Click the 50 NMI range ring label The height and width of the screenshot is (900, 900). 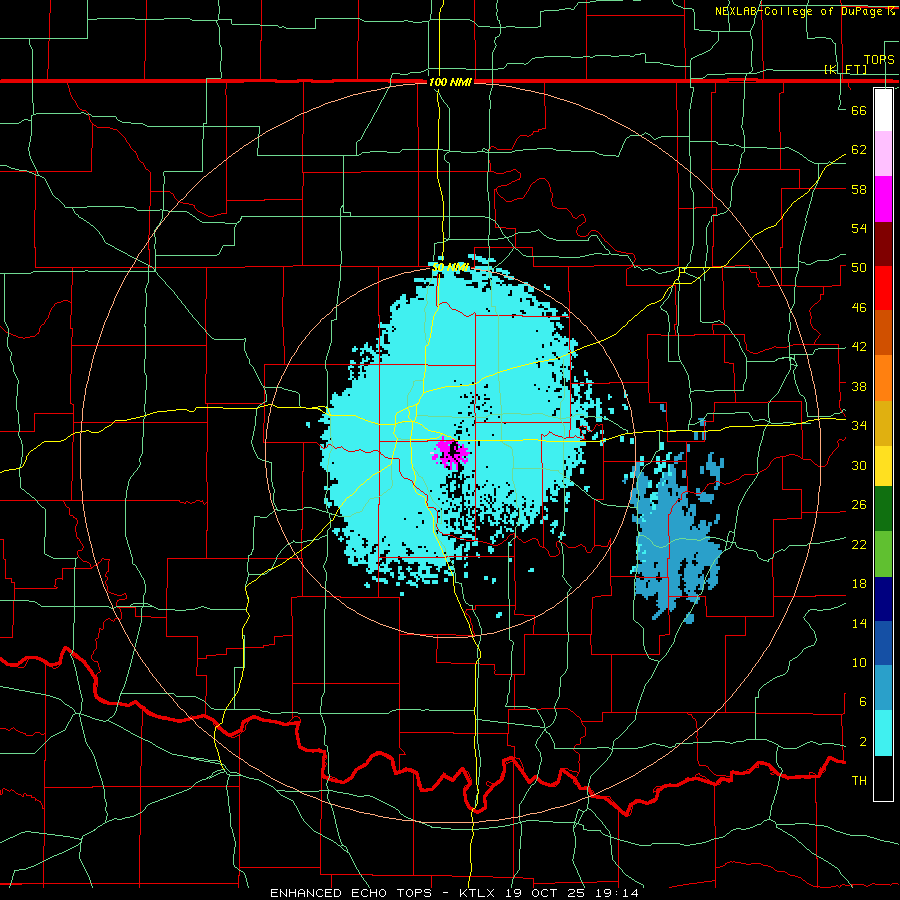[450, 267]
